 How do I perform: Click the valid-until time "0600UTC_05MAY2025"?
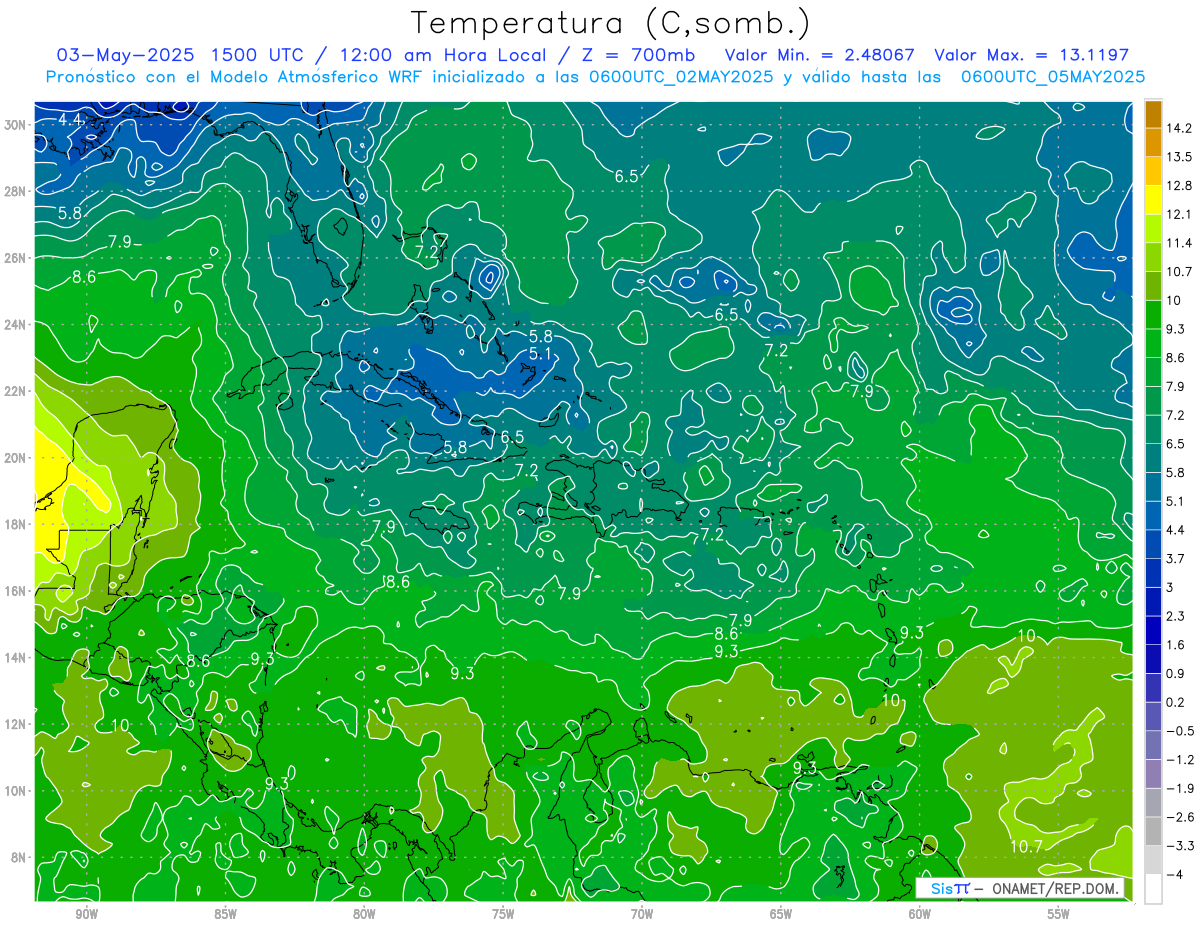1052,77
